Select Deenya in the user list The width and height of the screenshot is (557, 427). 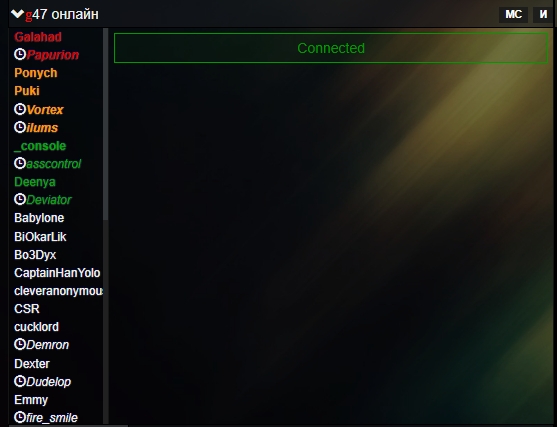[x=35, y=182]
